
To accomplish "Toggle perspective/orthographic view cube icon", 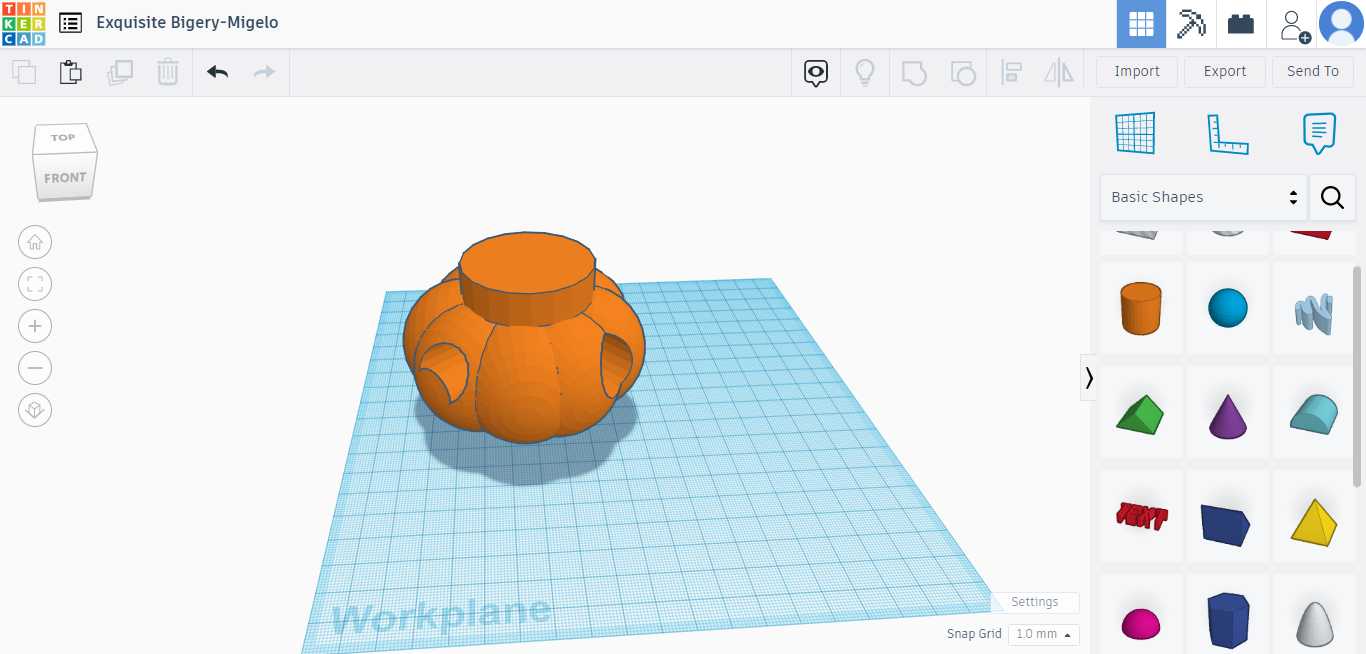I will (35, 410).
